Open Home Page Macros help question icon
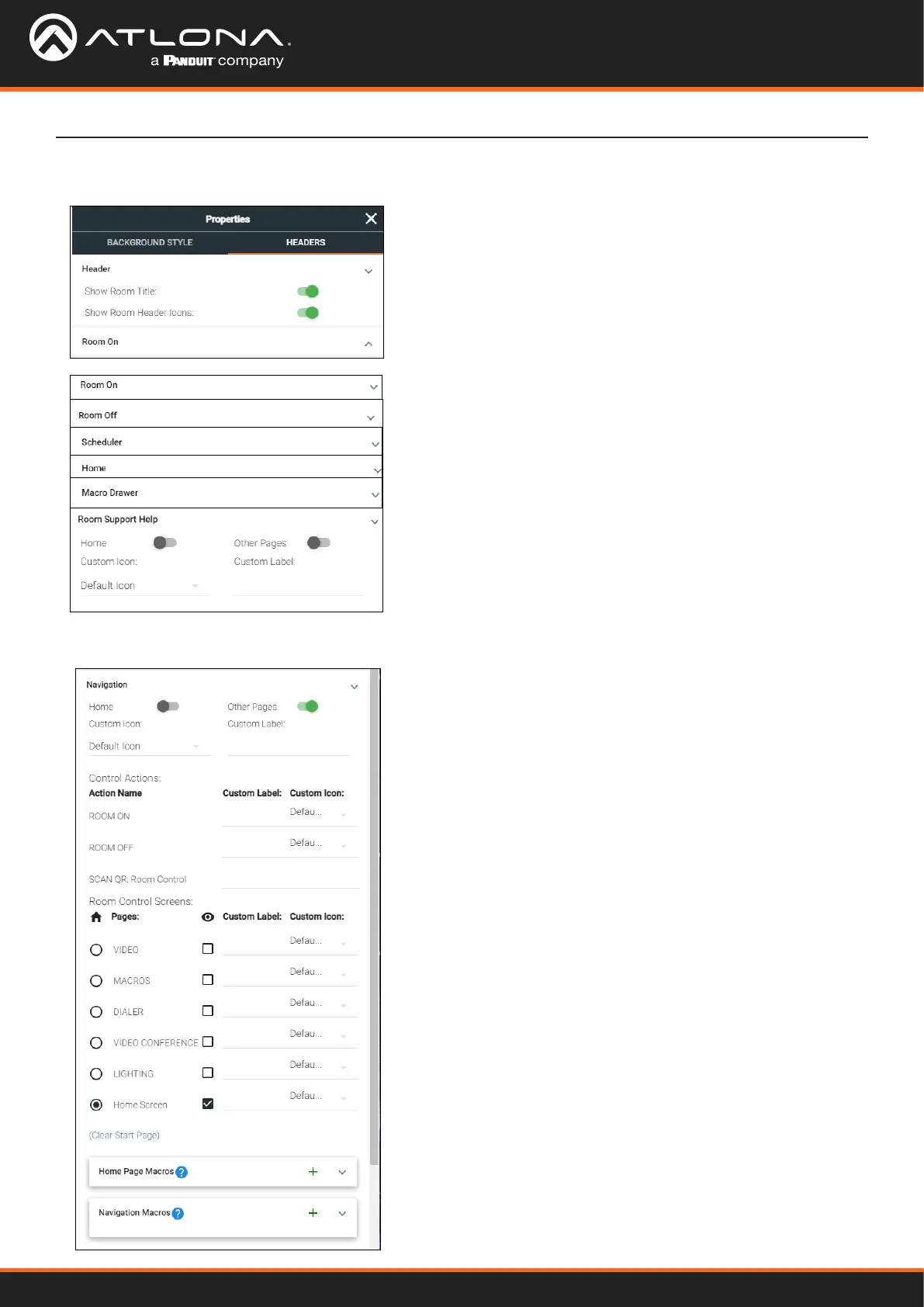The image size is (924, 1307). click(x=182, y=1173)
